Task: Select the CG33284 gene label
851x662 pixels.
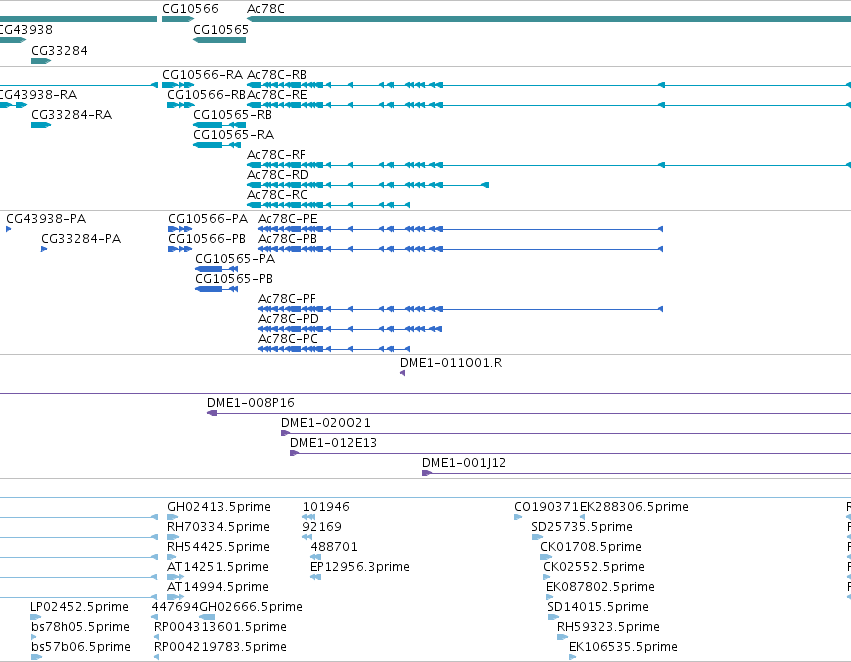Action: click(x=59, y=50)
